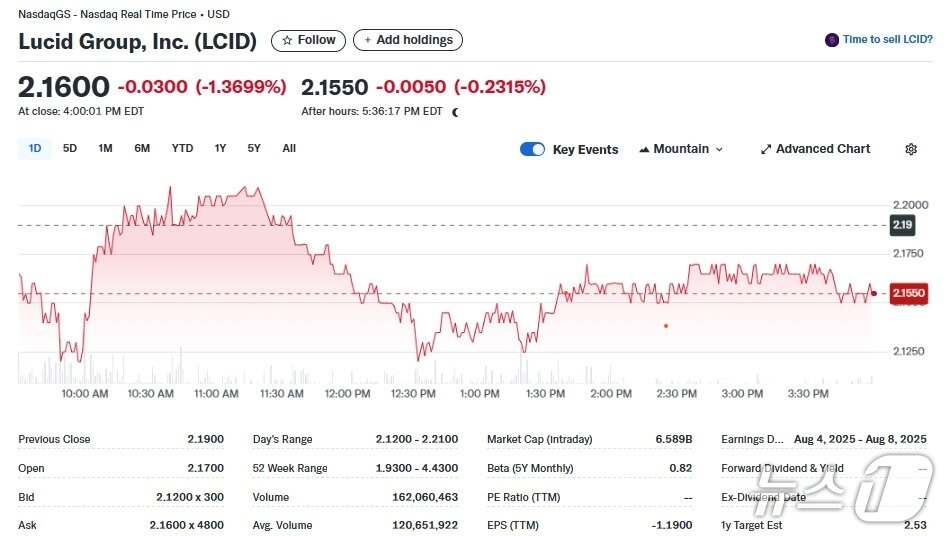
Task: Show the 5Y chart range
Action: click(x=254, y=148)
